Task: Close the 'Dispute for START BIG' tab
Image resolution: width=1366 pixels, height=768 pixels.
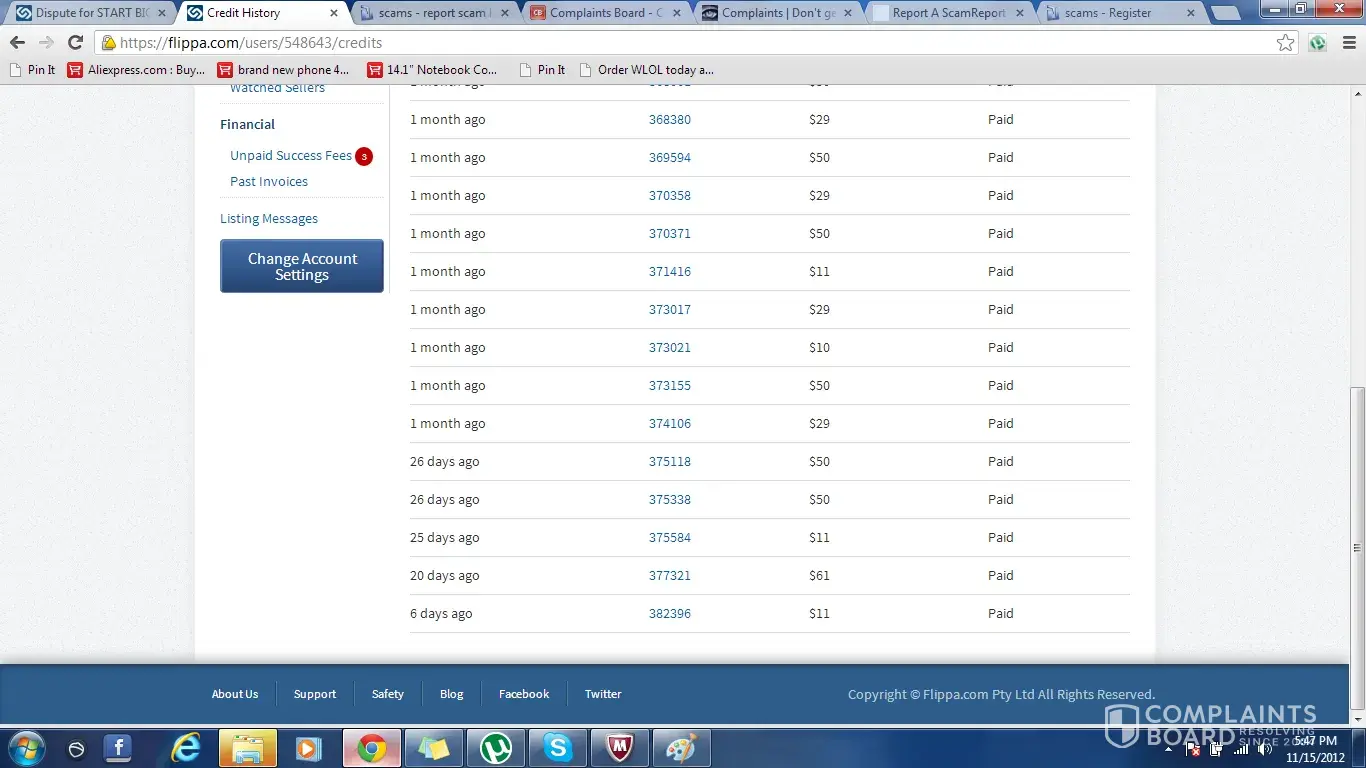Action: (x=162, y=13)
